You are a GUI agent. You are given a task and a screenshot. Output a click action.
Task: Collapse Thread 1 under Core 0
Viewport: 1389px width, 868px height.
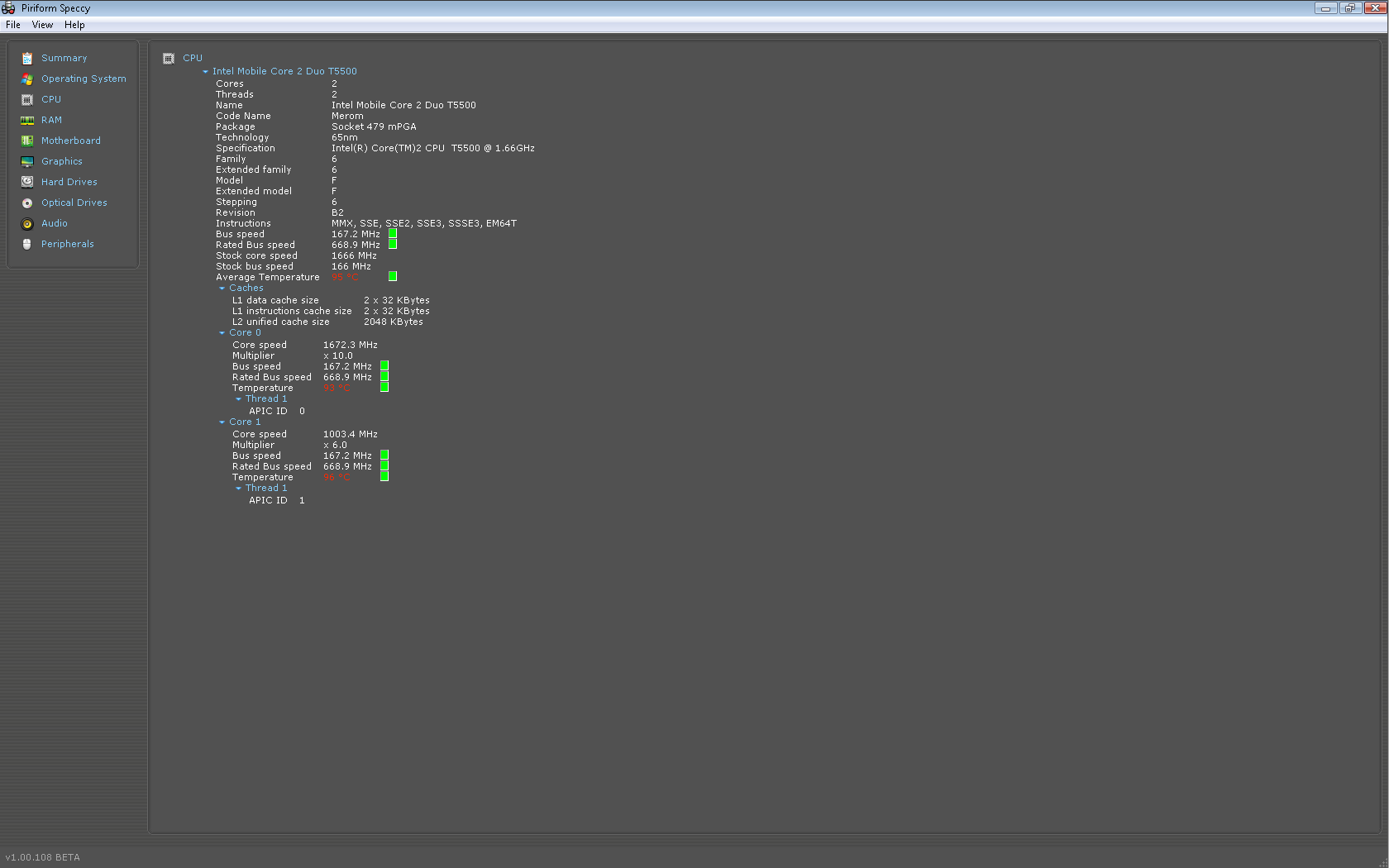238,399
